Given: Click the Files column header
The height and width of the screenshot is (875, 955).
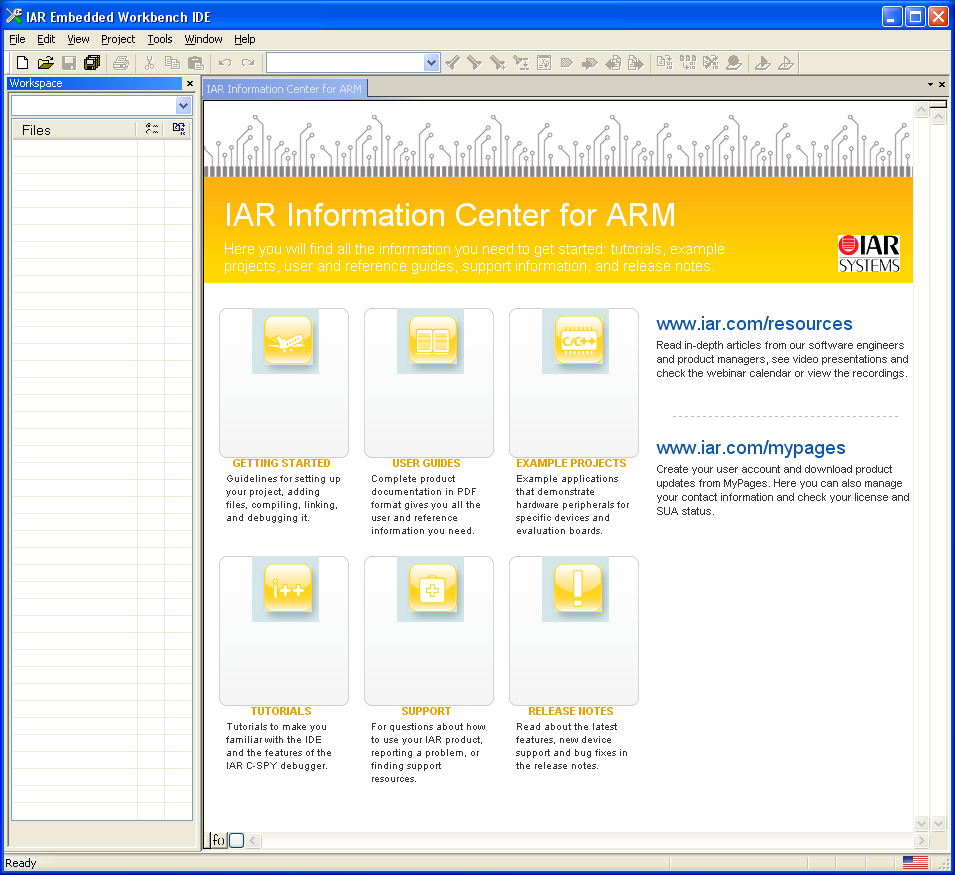Looking at the screenshot, I should 73,130.
